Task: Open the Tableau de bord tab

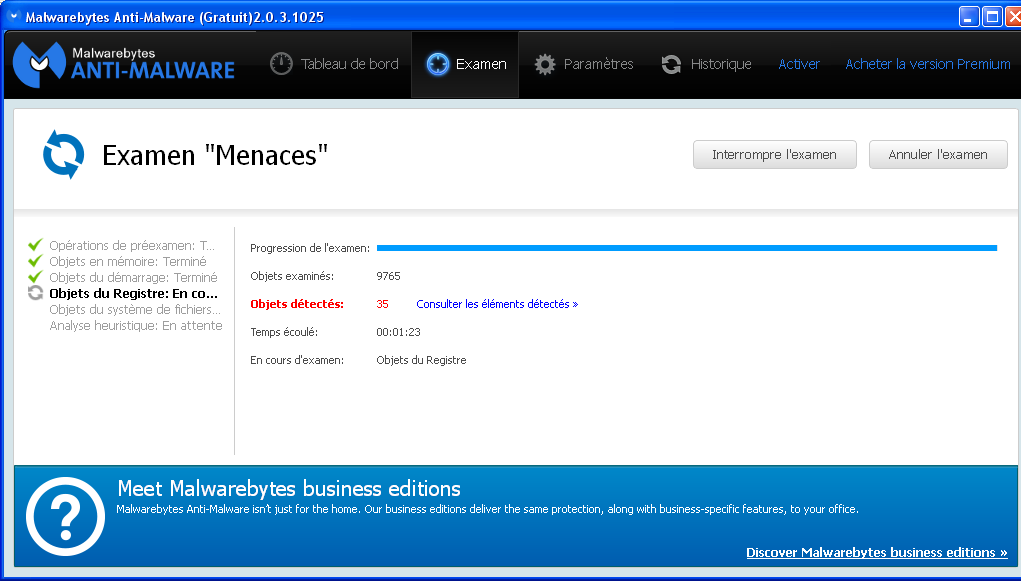Action: (334, 64)
